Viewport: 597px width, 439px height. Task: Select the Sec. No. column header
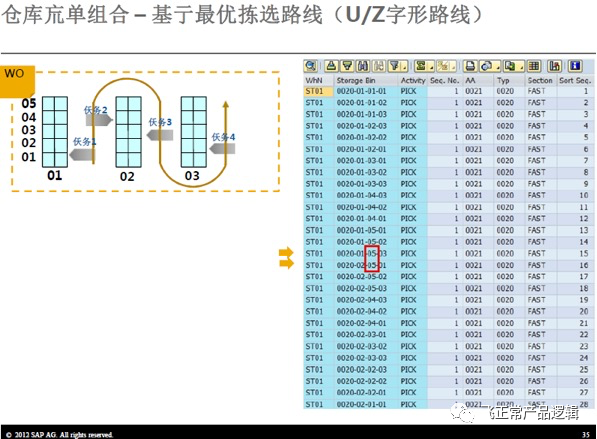coord(444,80)
